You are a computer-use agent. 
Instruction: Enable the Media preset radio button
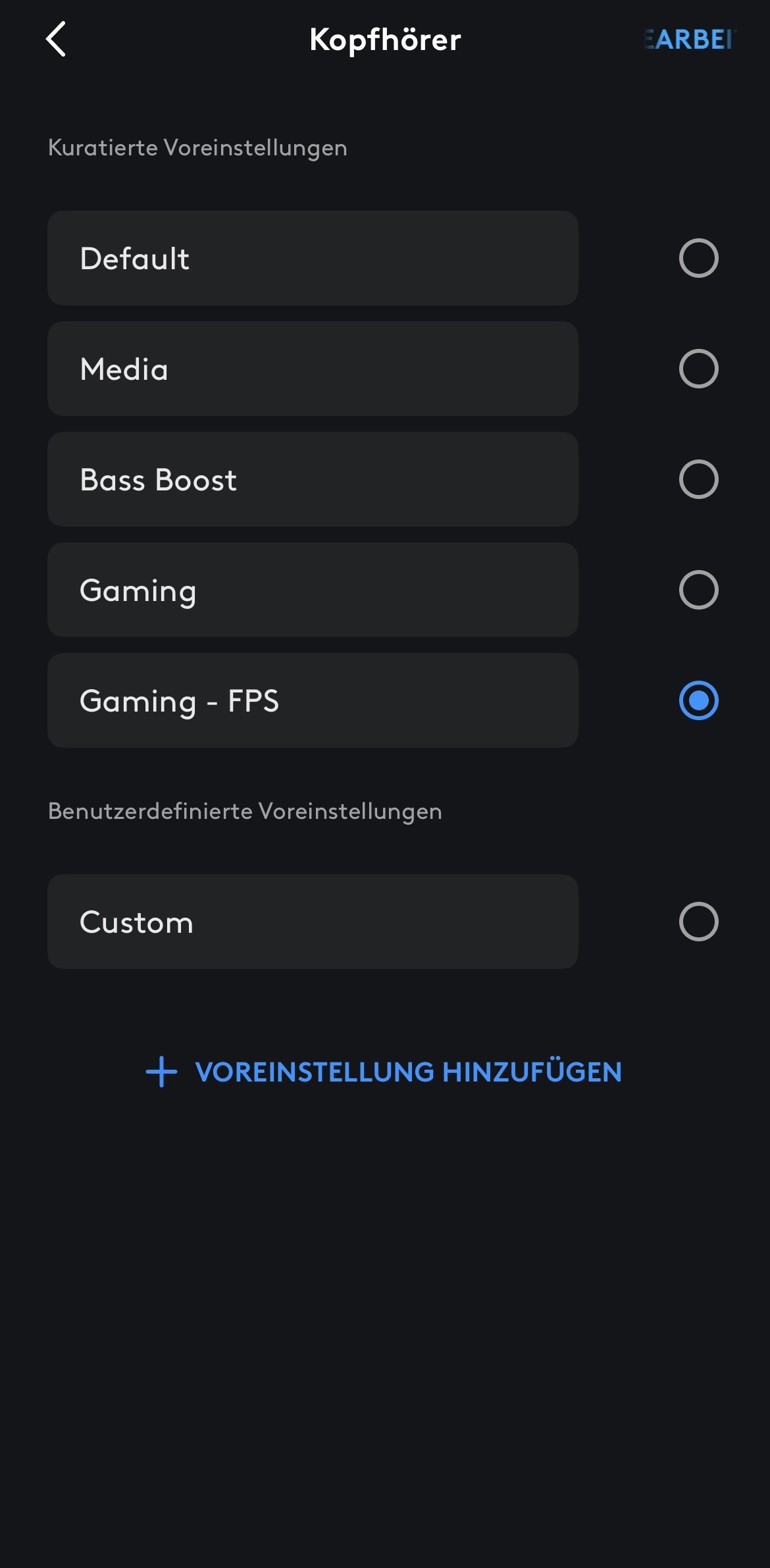698,369
